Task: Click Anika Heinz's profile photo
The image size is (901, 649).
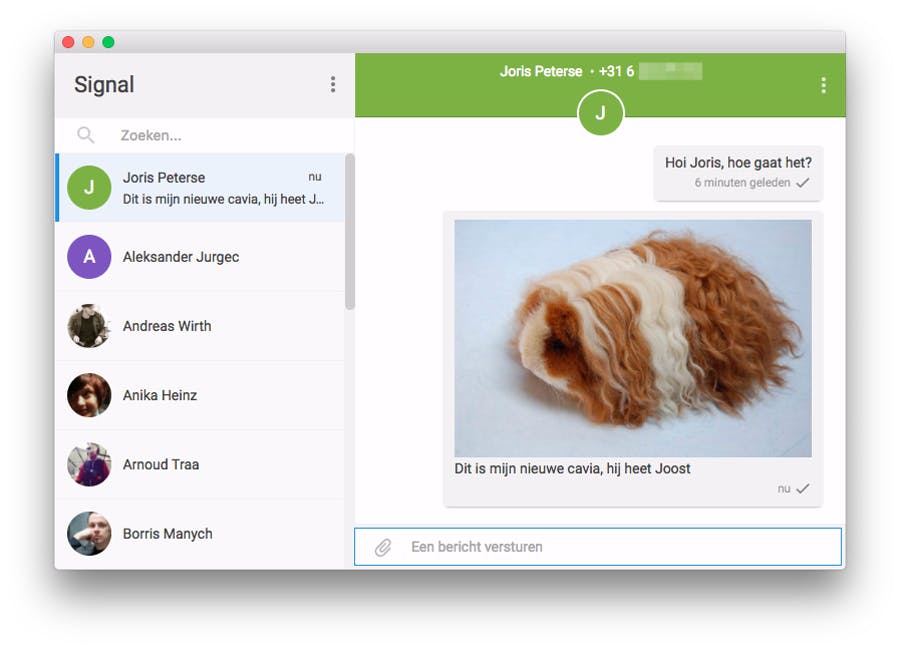Action: [x=89, y=395]
